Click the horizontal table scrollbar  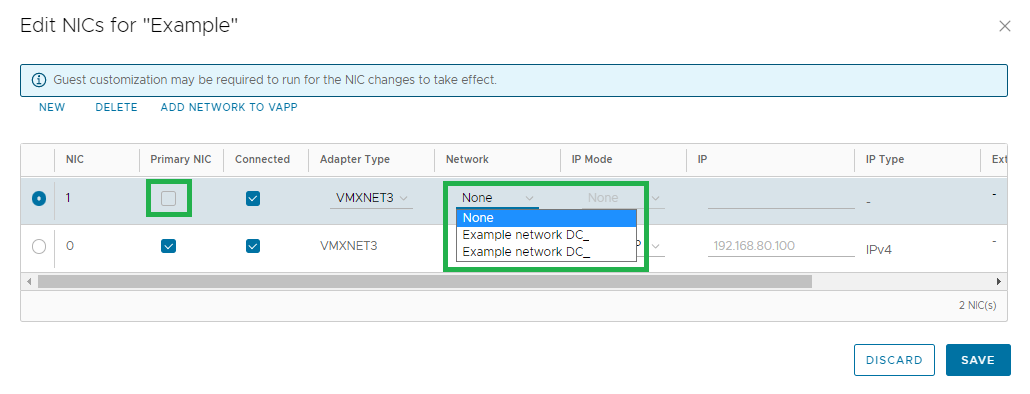tap(425, 281)
